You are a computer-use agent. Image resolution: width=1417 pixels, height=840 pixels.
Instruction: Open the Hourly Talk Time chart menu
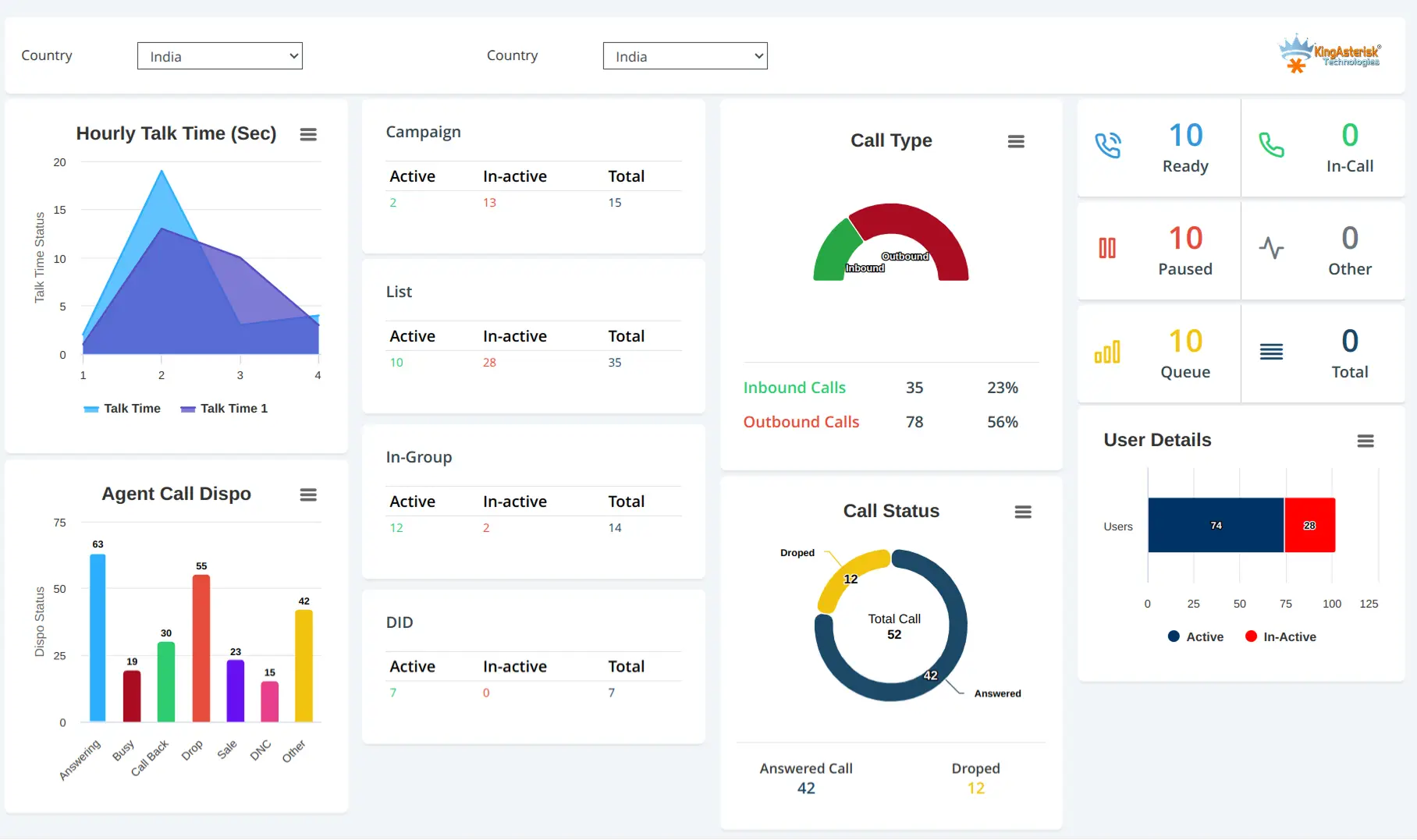coord(308,134)
